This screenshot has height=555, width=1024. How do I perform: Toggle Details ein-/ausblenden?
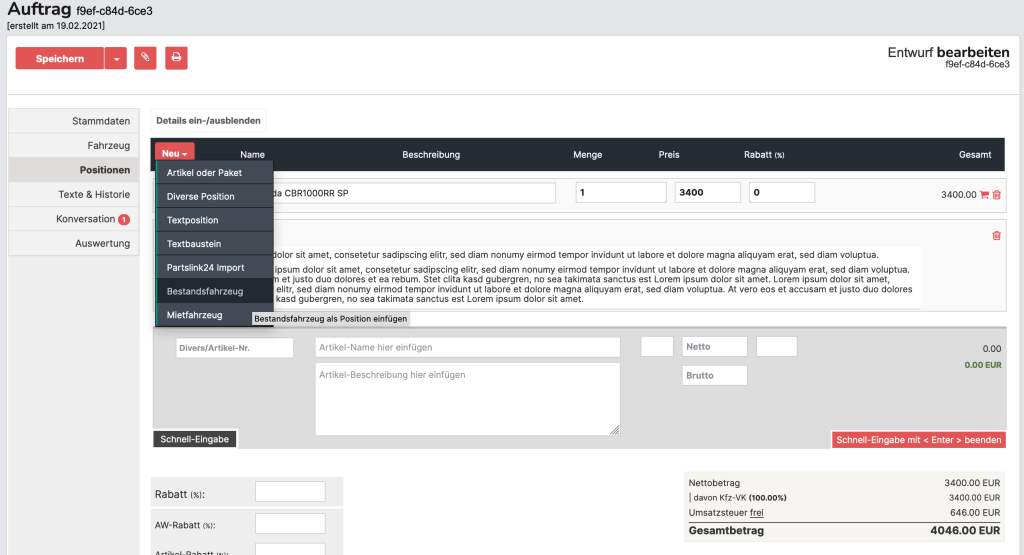coord(208,121)
